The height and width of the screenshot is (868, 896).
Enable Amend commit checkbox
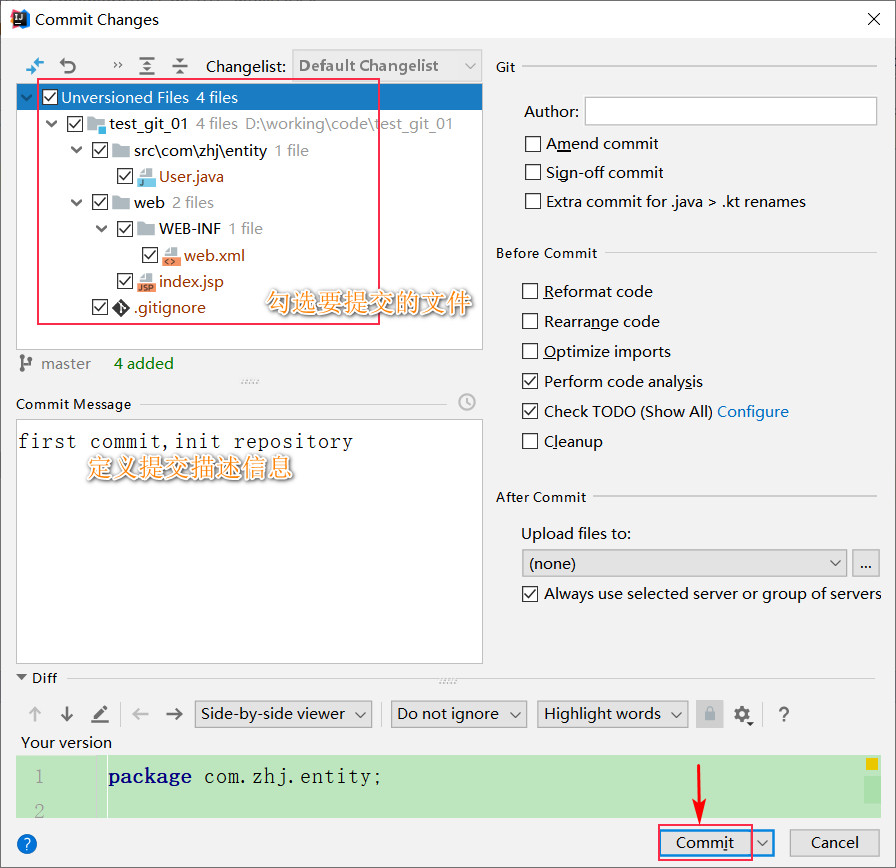coord(533,143)
